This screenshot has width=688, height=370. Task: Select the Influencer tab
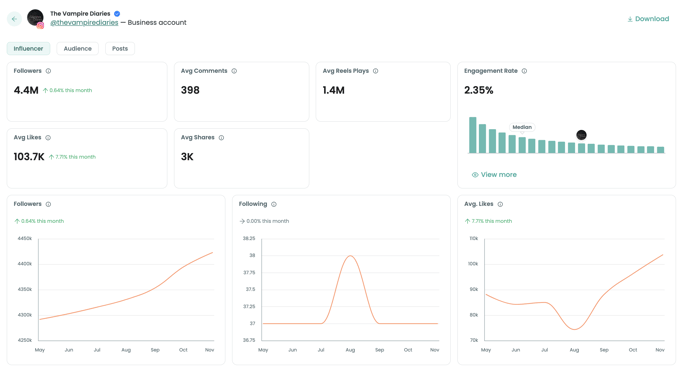pos(29,48)
